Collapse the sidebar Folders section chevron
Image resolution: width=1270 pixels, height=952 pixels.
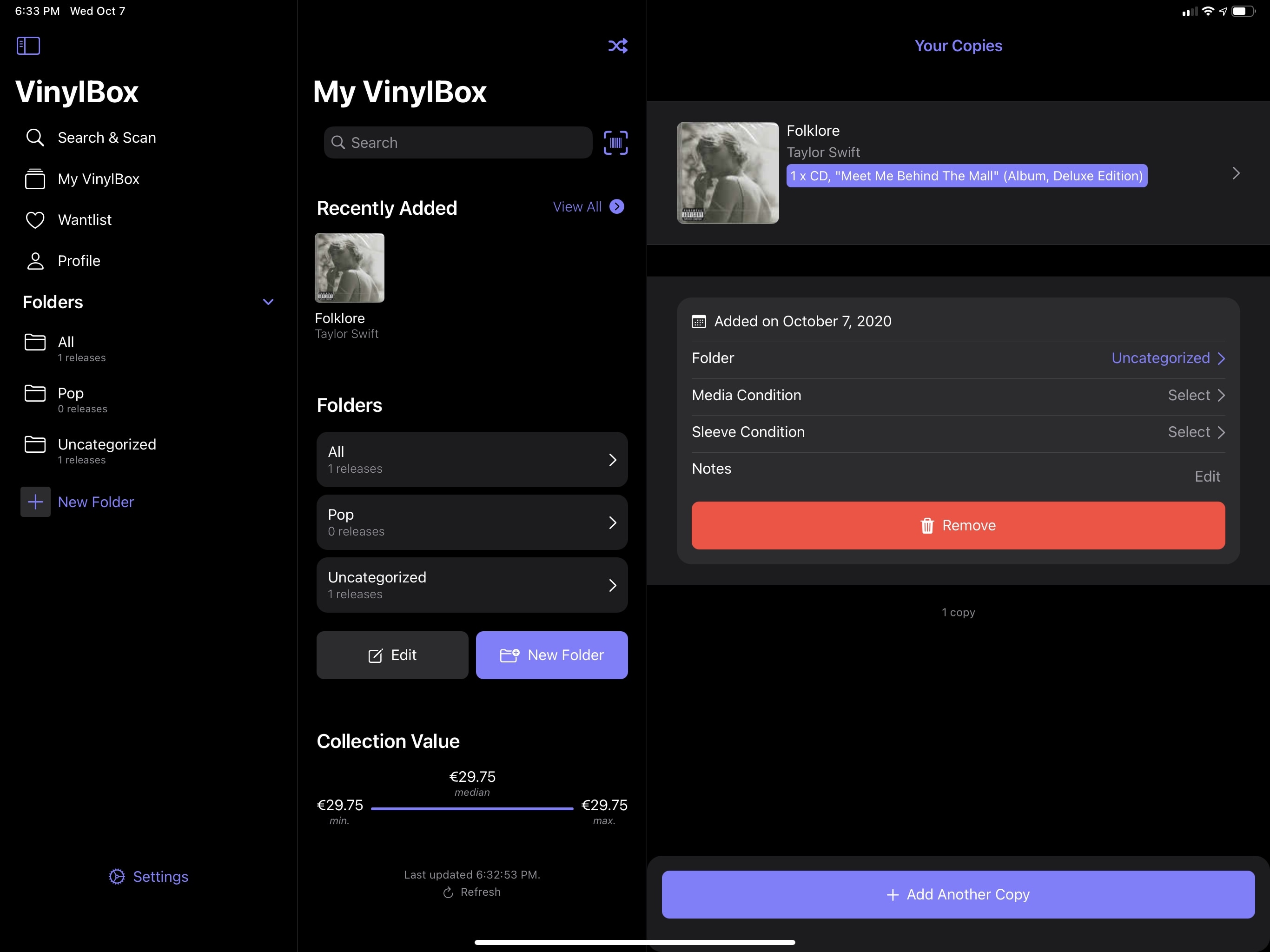click(x=268, y=302)
